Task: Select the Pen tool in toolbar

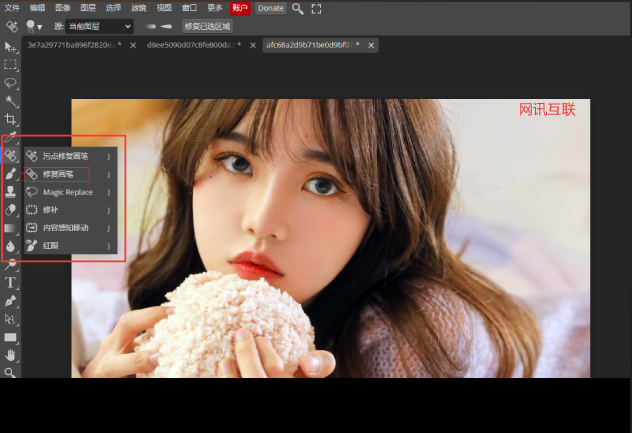Action: pyautogui.click(x=11, y=301)
